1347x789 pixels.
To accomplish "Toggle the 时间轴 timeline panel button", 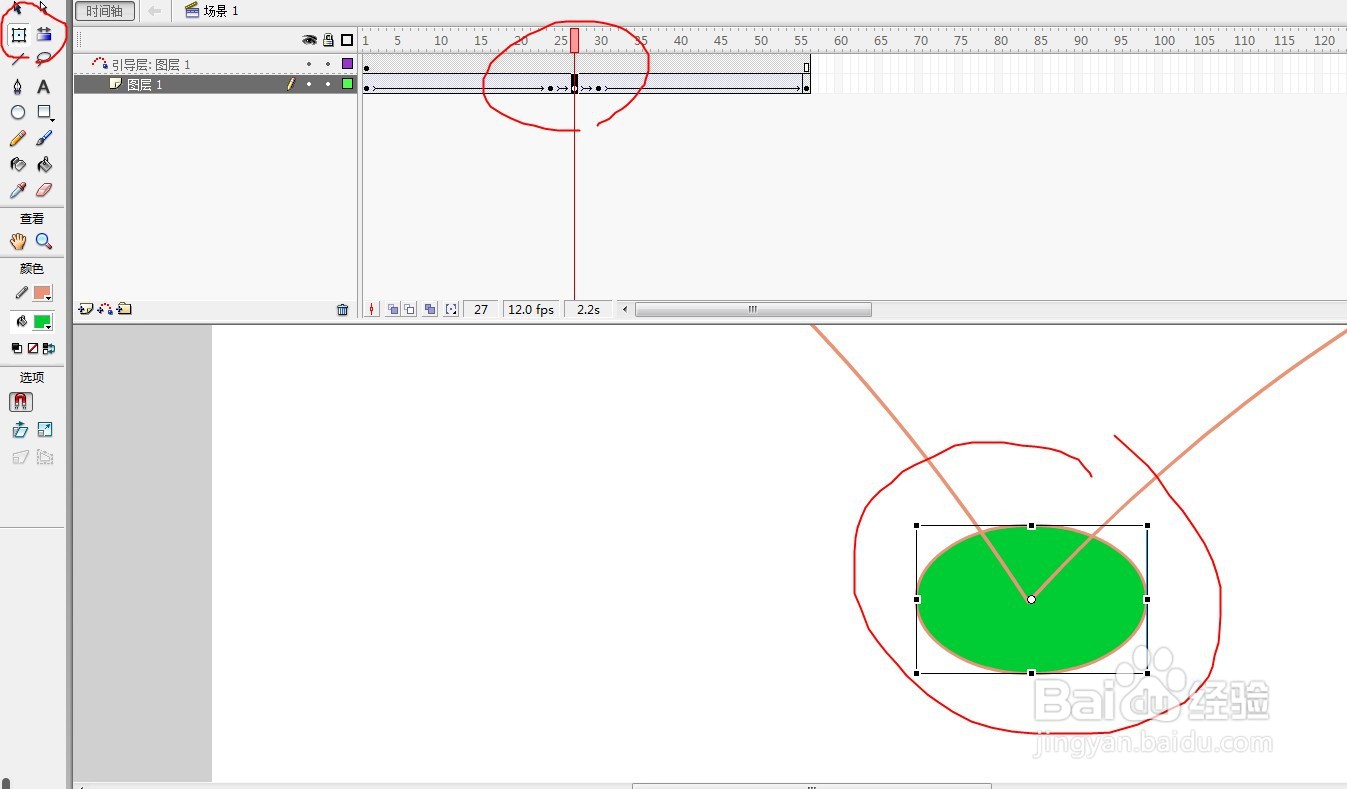I will 105,11.
